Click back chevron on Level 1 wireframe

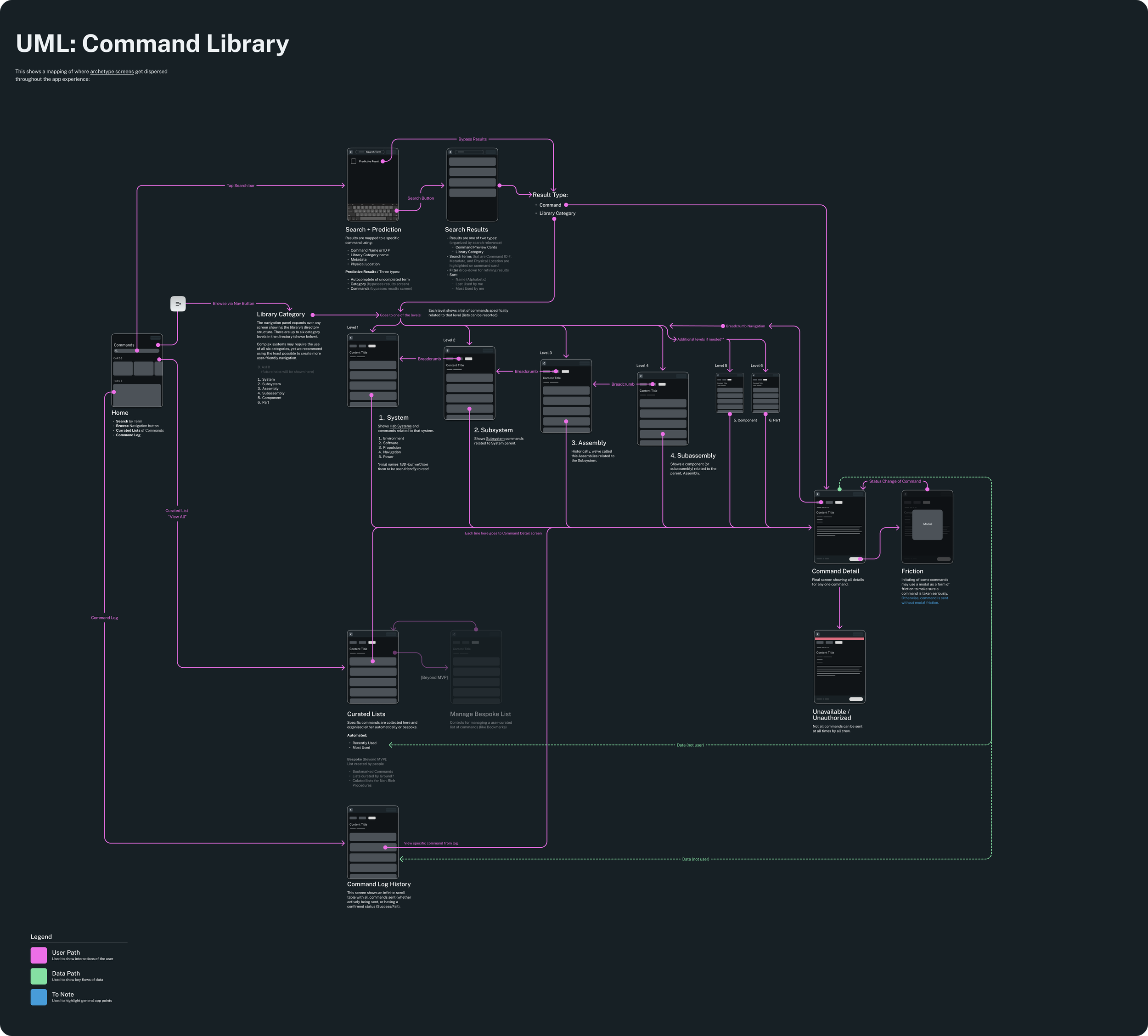tap(351, 338)
